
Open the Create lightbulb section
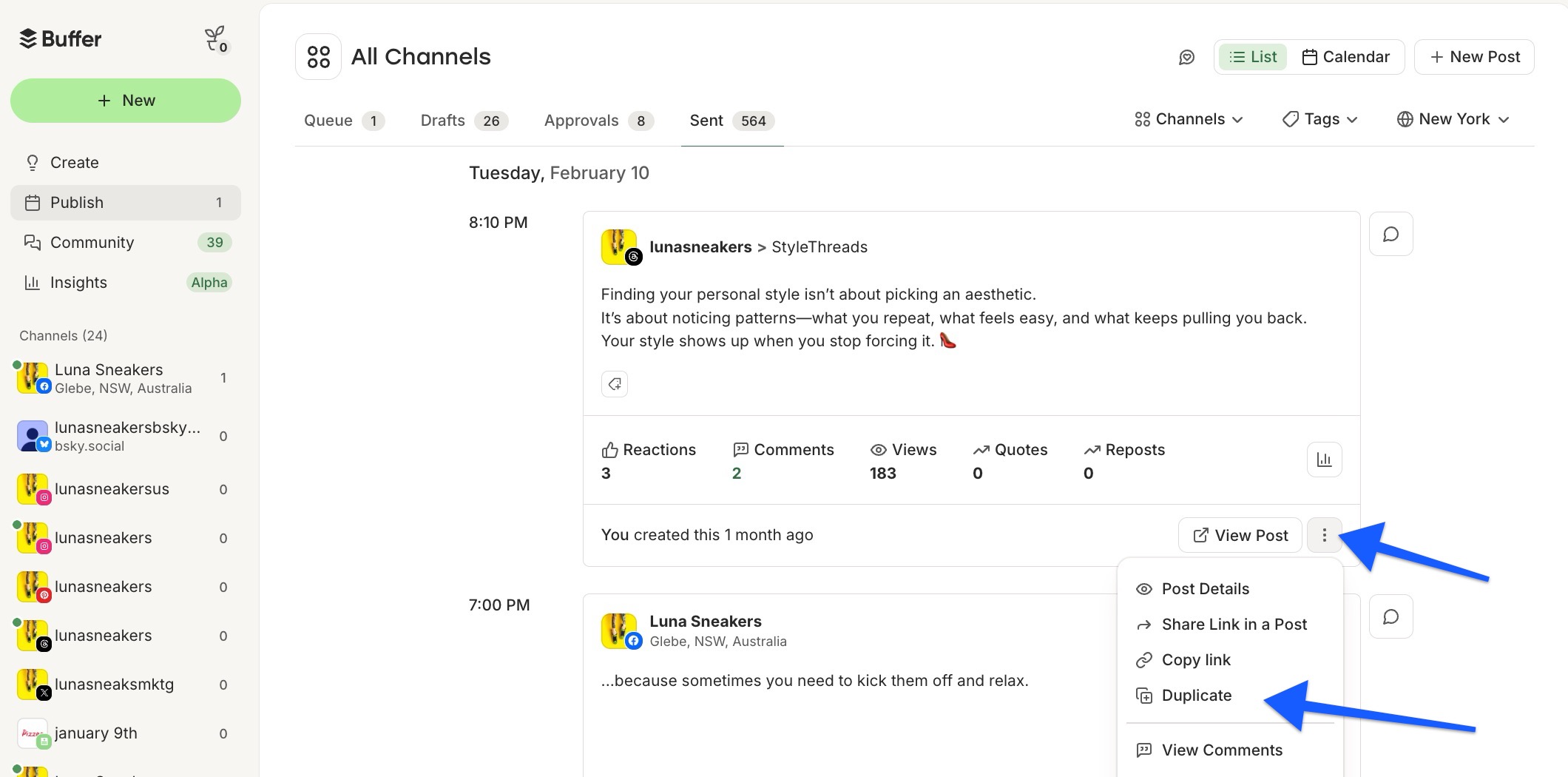(x=74, y=162)
